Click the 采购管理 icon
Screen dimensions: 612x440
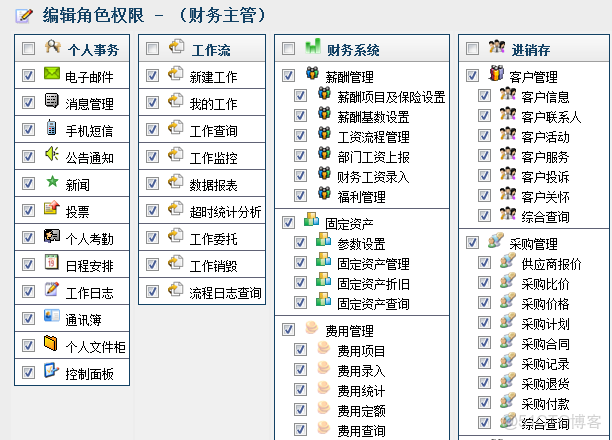(x=496, y=240)
